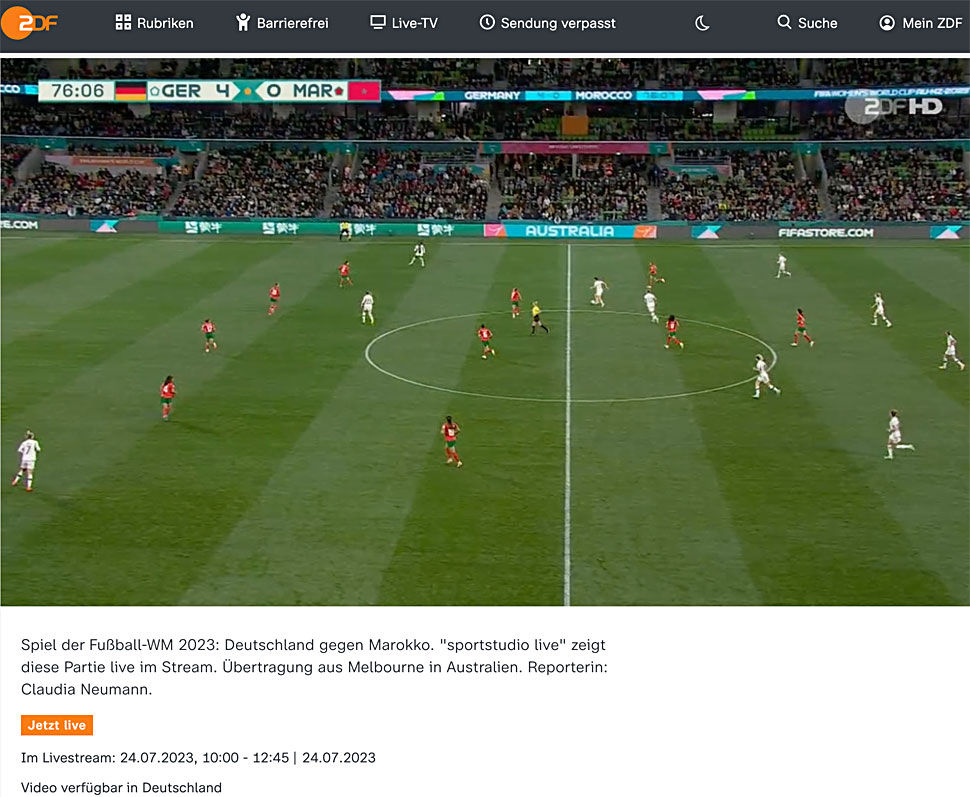Screen dimensions: 970x797
Task: Click the orange Jetzt live badge
Action: (57, 725)
